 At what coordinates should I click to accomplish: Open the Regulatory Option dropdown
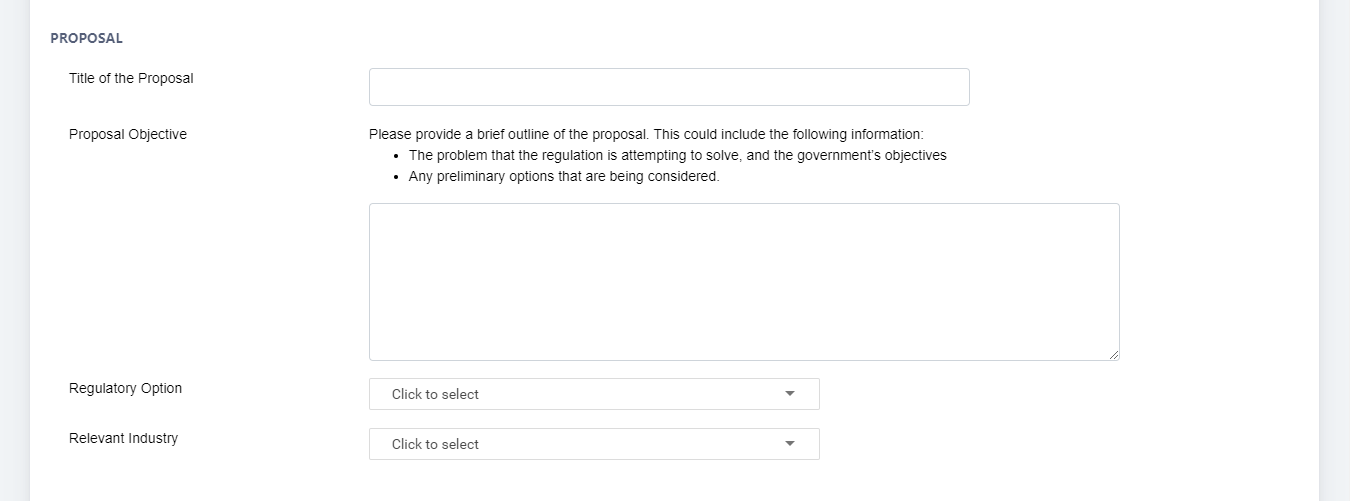point(594,394)
